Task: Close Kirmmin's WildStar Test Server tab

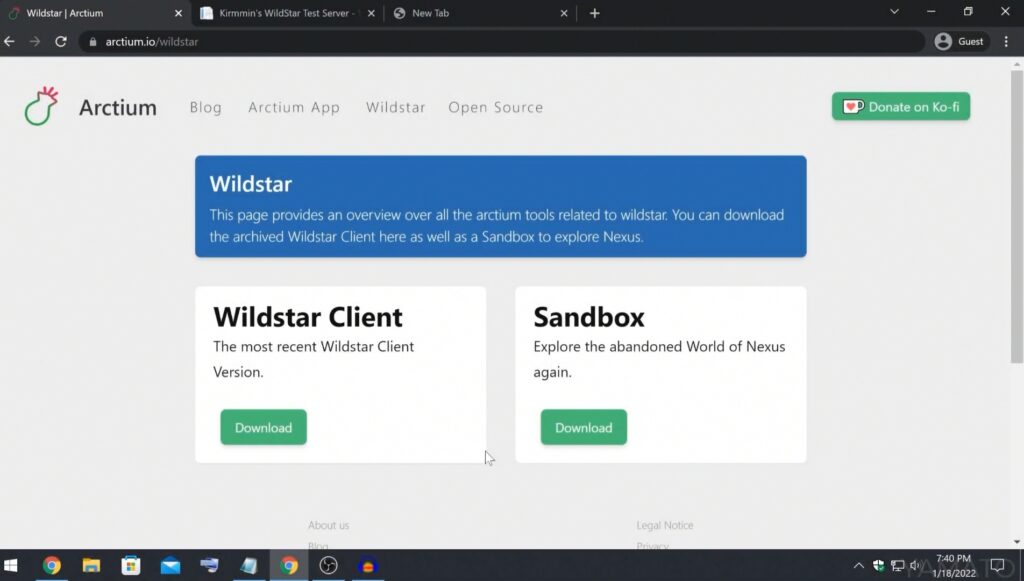Action: (x=371, y=13)
